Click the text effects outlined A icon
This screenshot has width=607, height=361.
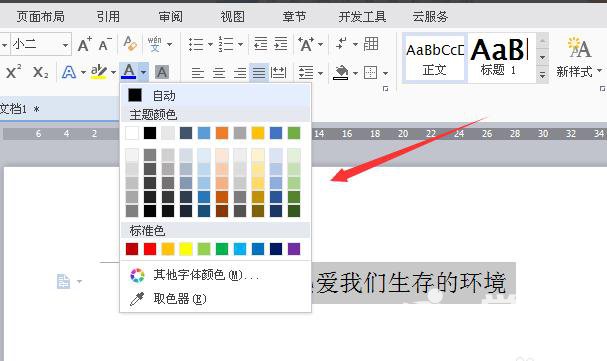69,72
